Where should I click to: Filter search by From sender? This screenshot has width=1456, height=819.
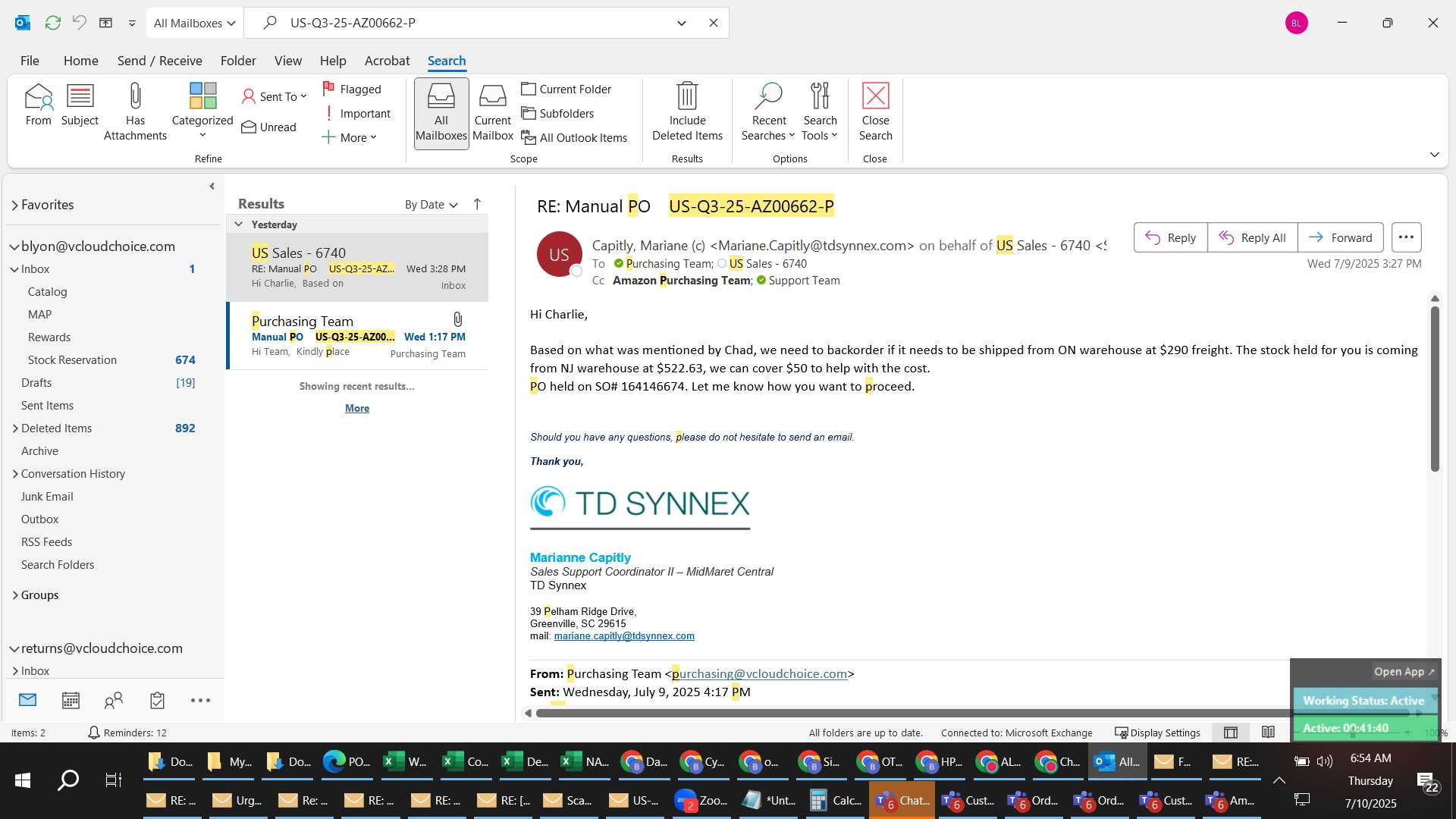[38, 105]
